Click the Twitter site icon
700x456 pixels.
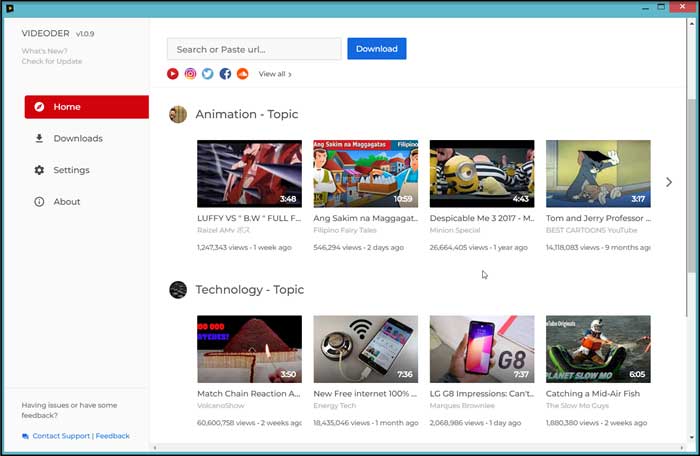coord(208,74)
